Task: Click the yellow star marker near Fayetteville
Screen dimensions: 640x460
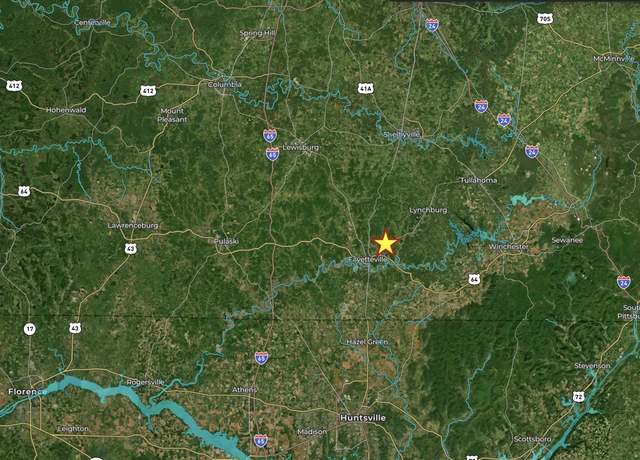Action: [x=385, y=242]
